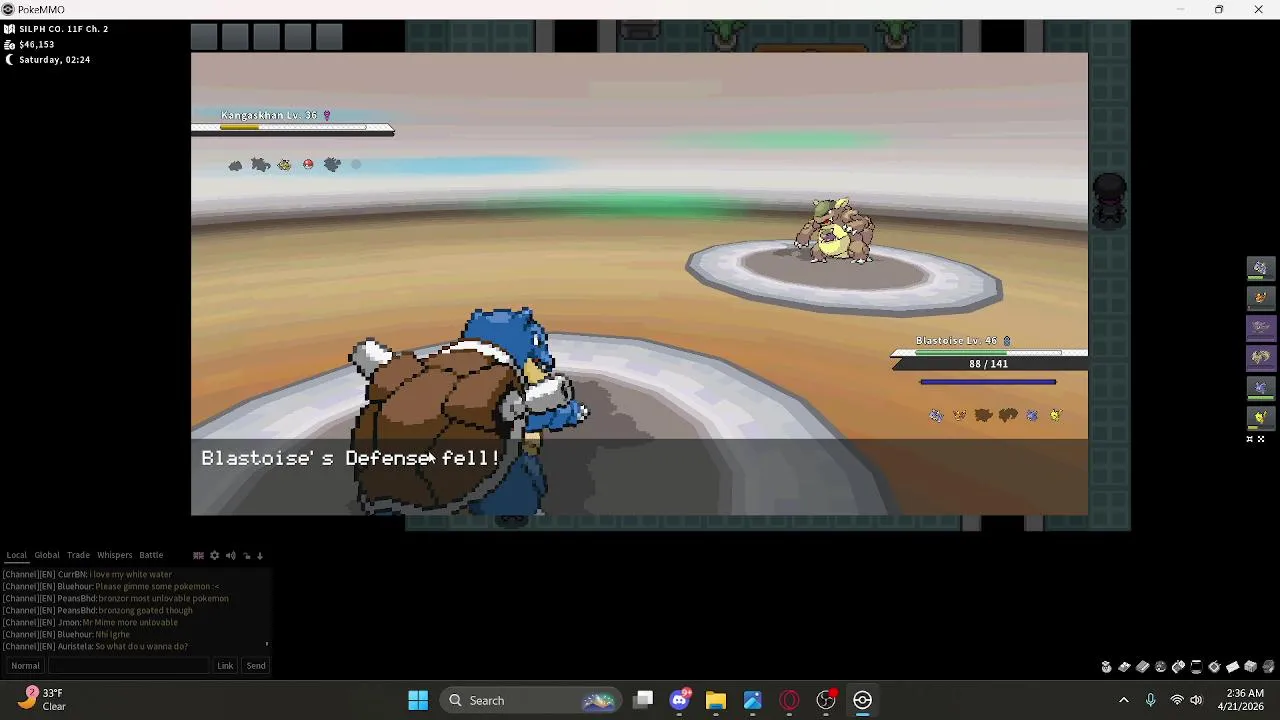Jump to newest chat with down arrow
The height and width of the screenshot is (720, 1280).
[x=260, y=555]
